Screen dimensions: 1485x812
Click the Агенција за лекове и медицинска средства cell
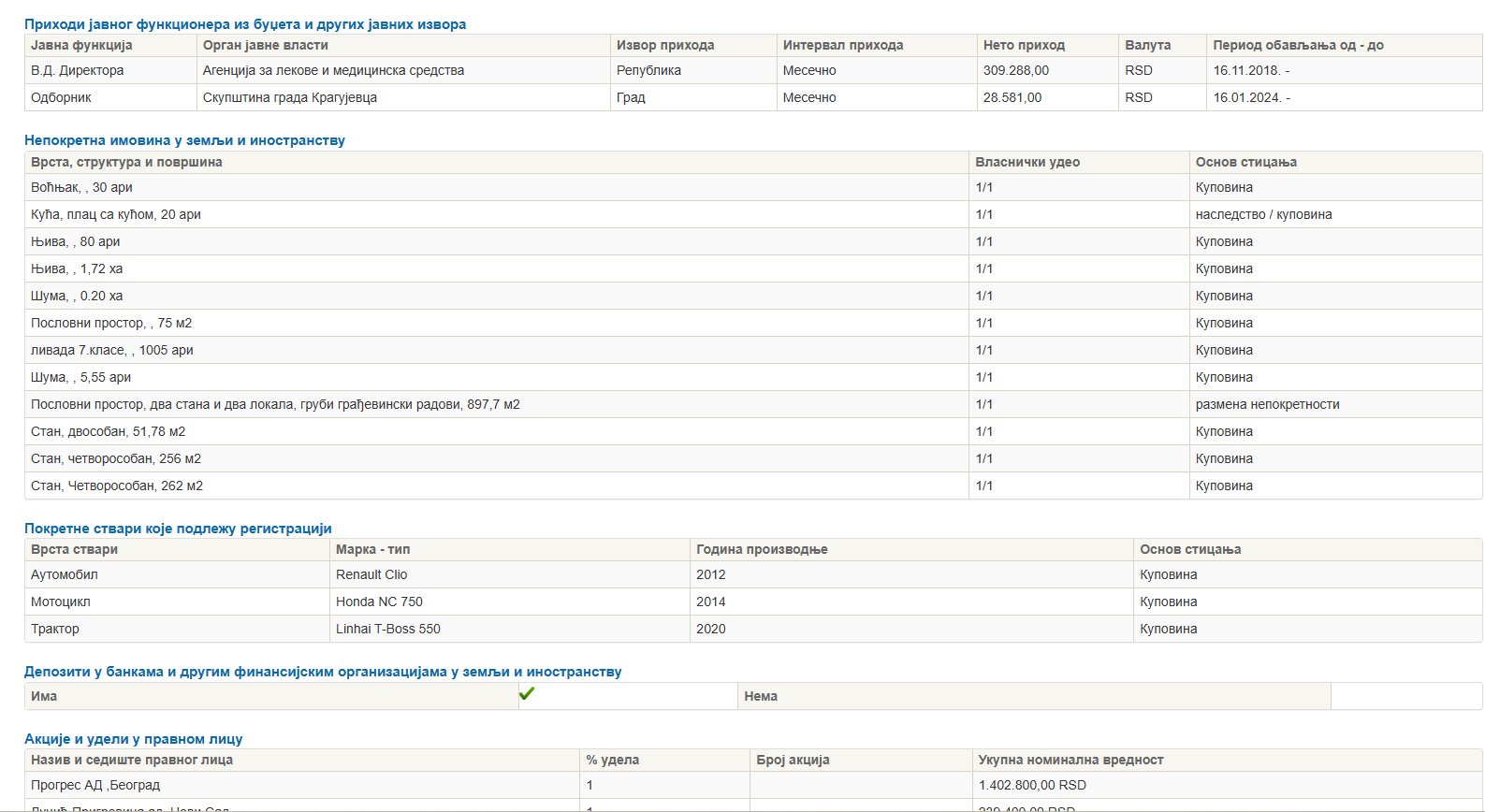point(333,70)
